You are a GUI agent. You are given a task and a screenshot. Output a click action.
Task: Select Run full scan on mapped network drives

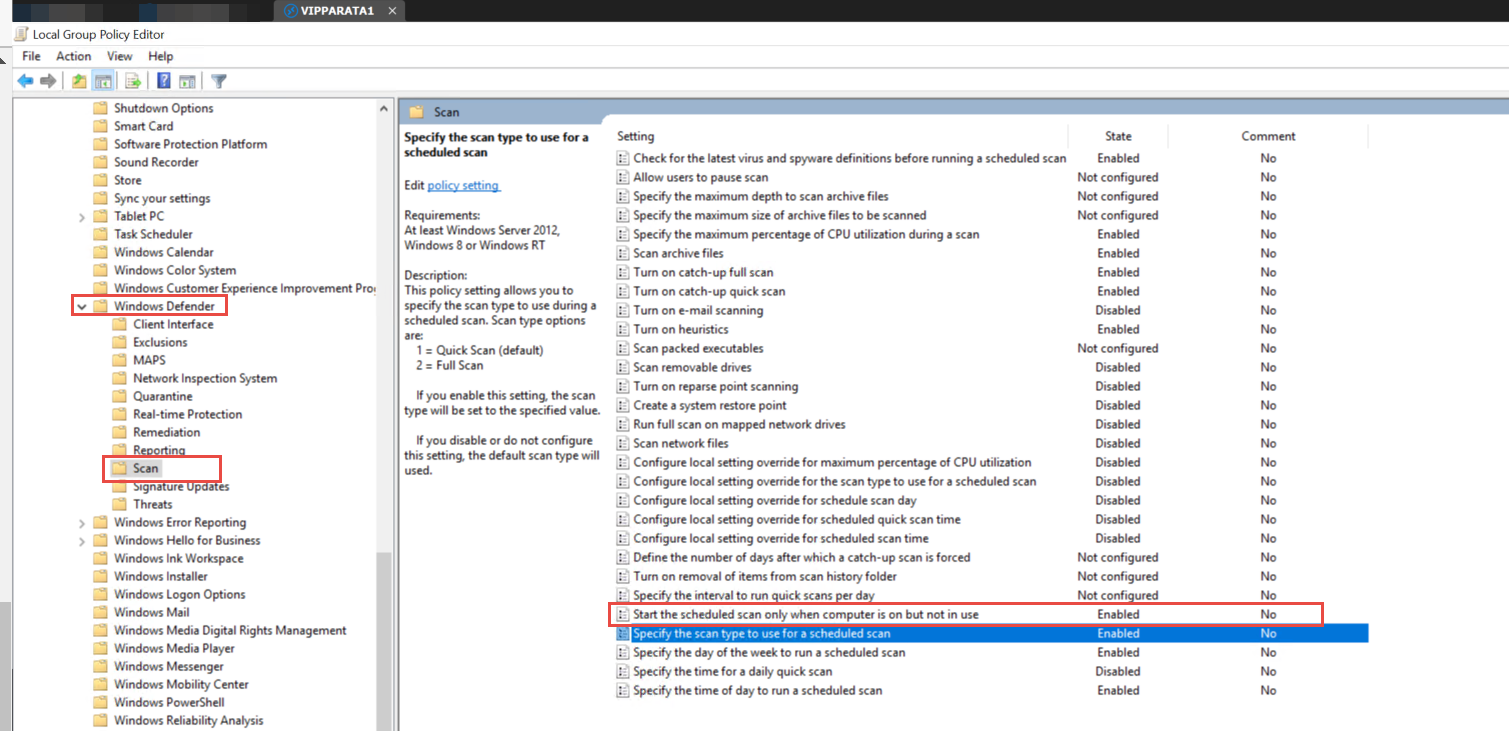(x=739, y=424)
